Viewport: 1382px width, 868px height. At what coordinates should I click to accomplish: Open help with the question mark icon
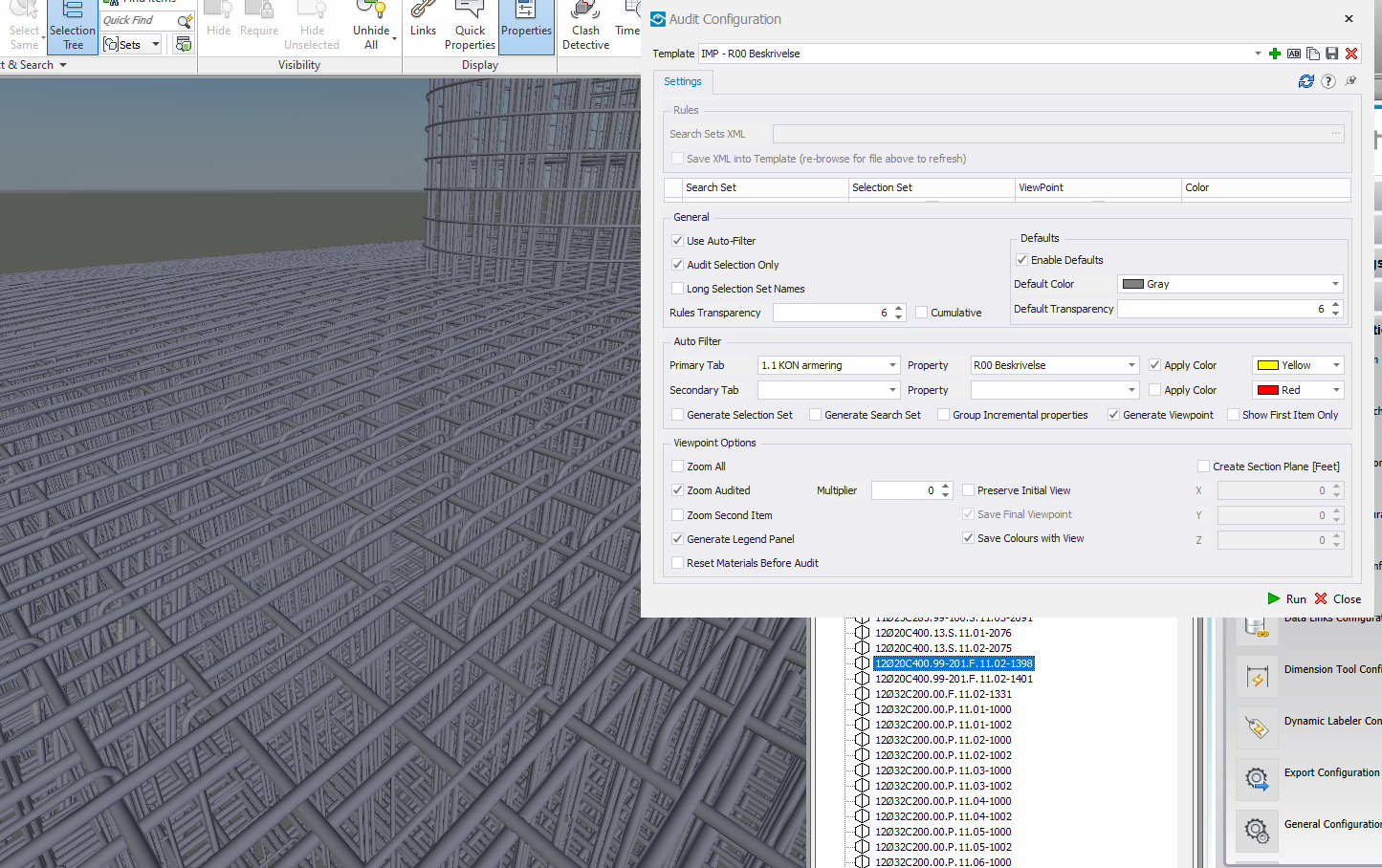(1328, 81)
